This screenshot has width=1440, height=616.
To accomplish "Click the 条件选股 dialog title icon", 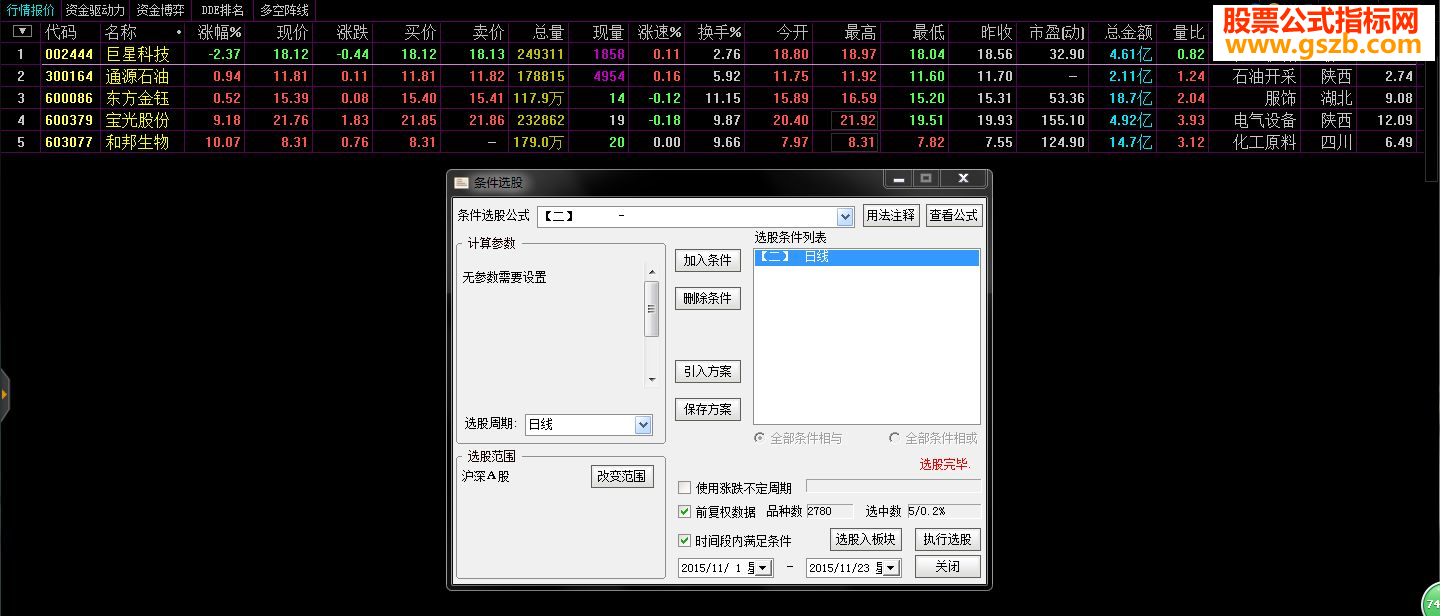I will [461, 183].
